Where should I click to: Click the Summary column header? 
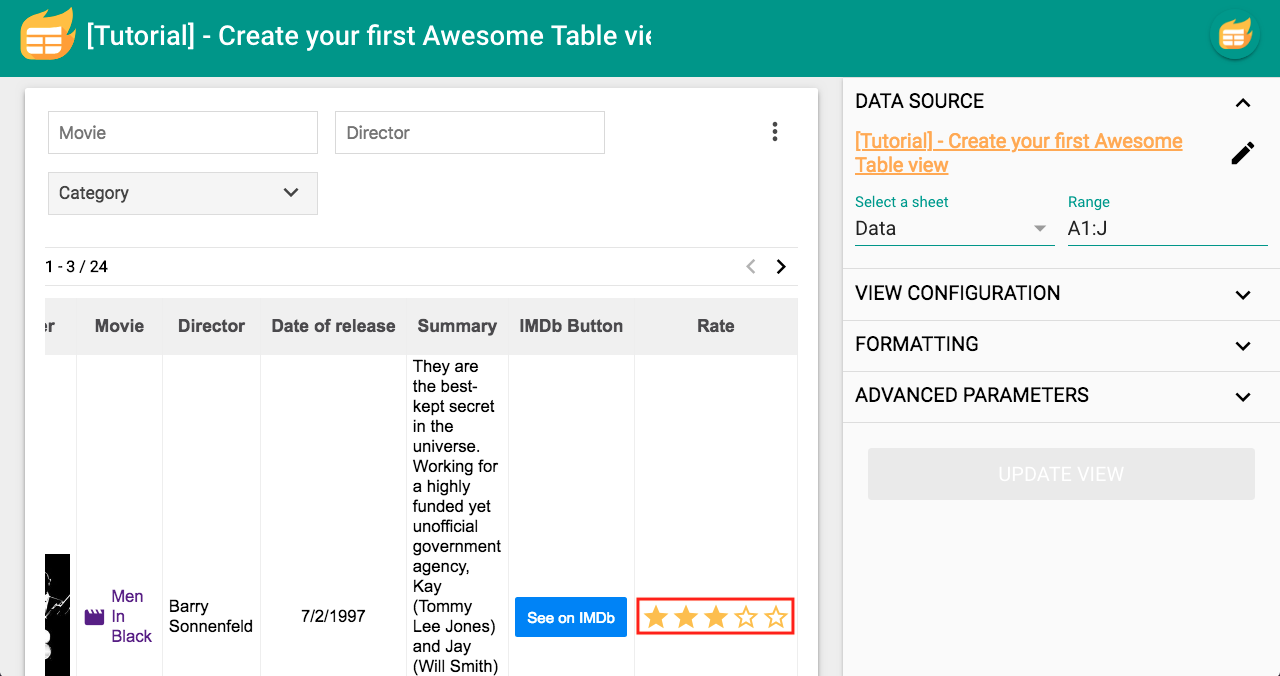click(457, 326)
